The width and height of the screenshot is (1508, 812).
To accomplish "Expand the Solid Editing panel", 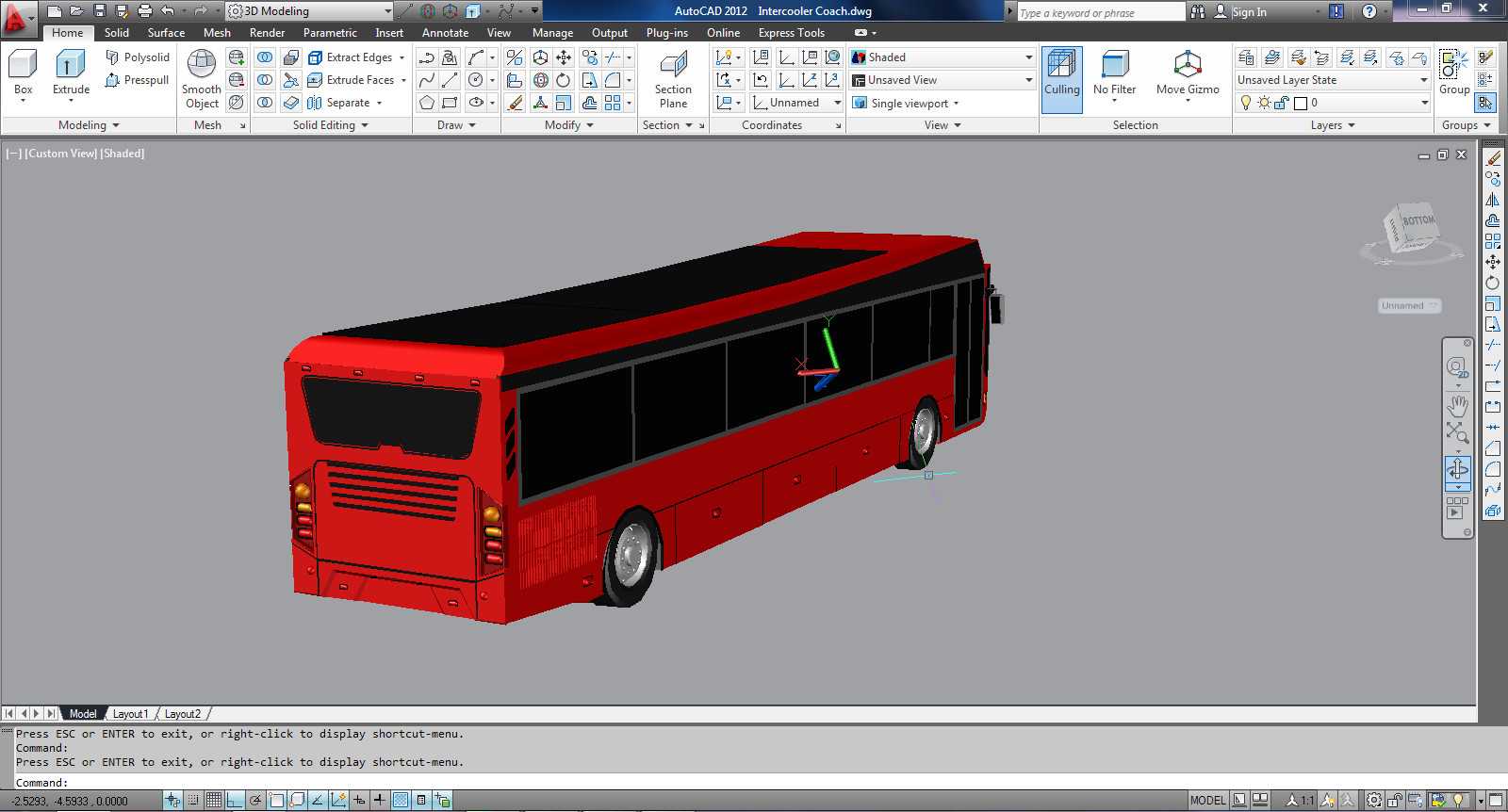I will [x=330, y=125].
